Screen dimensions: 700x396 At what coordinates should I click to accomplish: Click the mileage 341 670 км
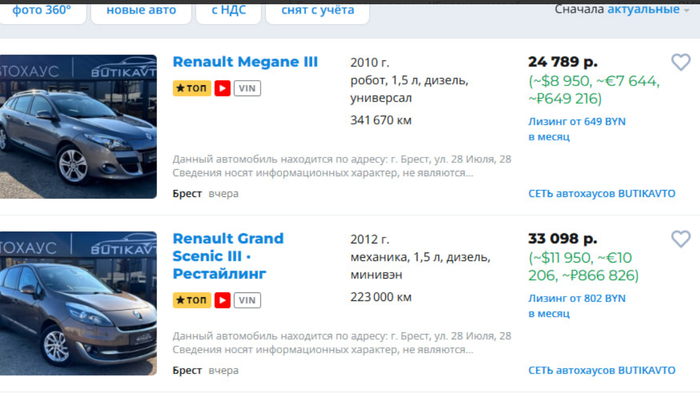381,120
